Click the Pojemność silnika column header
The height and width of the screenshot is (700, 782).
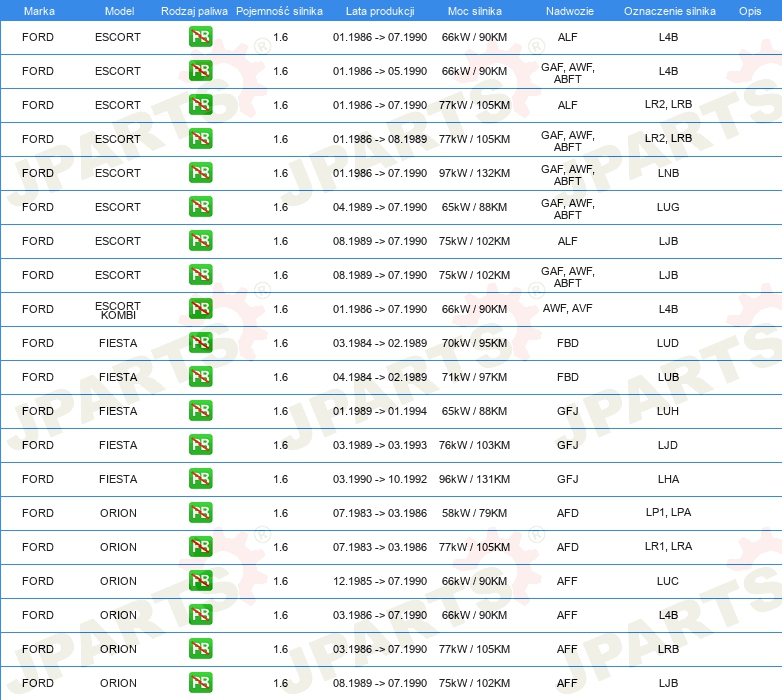[279, 11]
